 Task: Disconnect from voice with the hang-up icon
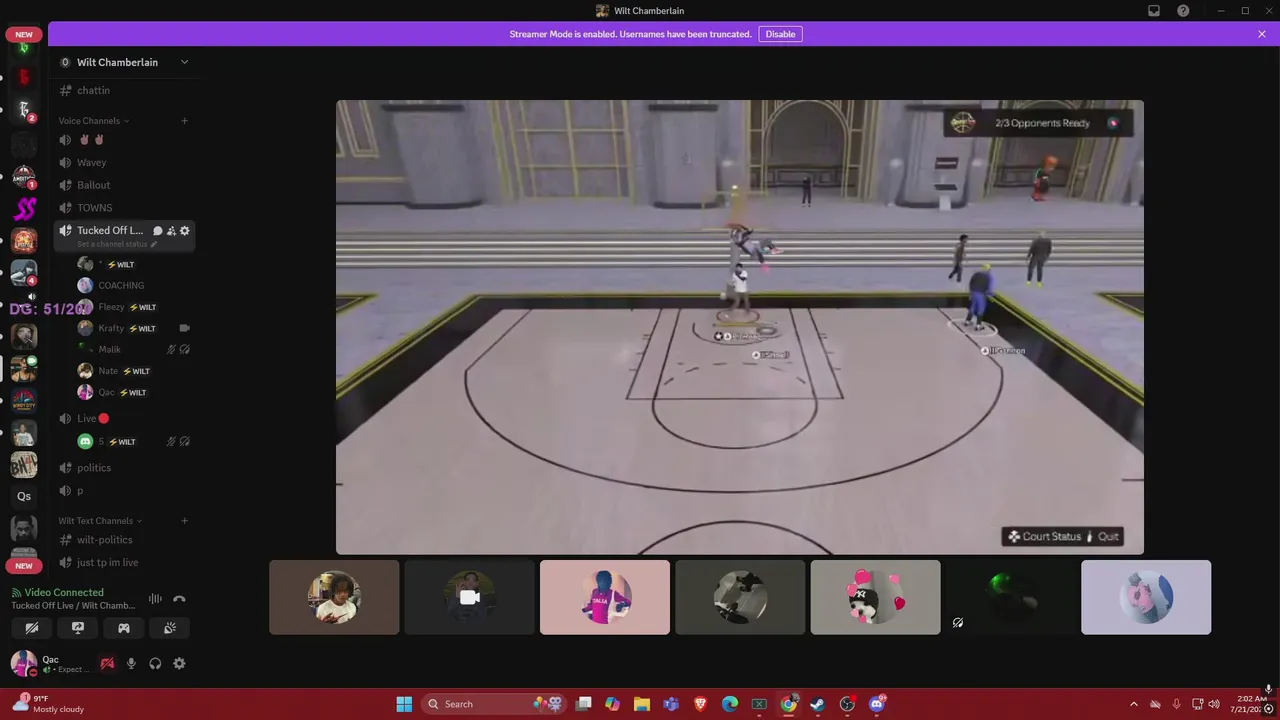(x=179, y=599)
